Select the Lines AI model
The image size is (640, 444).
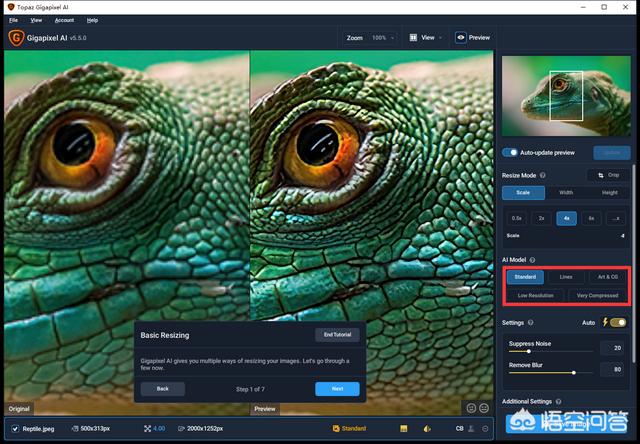pyautogui.click(x=566, y=277)
